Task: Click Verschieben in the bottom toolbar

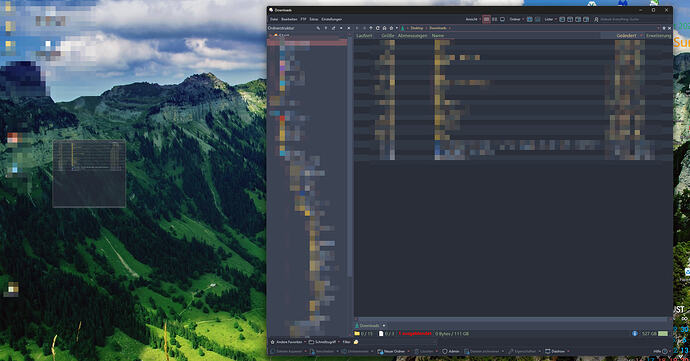Action: [x=323, y=351]
